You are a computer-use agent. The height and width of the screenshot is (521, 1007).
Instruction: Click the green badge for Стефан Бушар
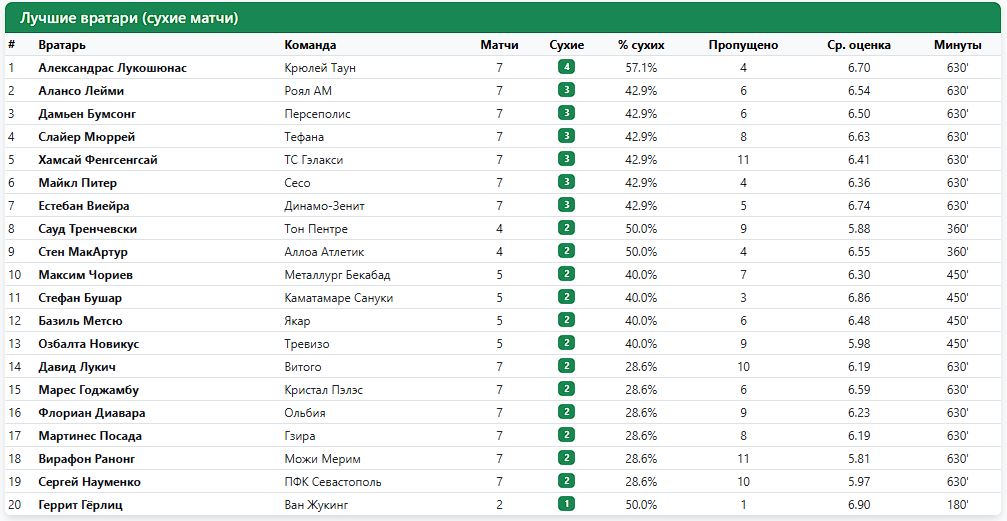[x=566, y=297]
